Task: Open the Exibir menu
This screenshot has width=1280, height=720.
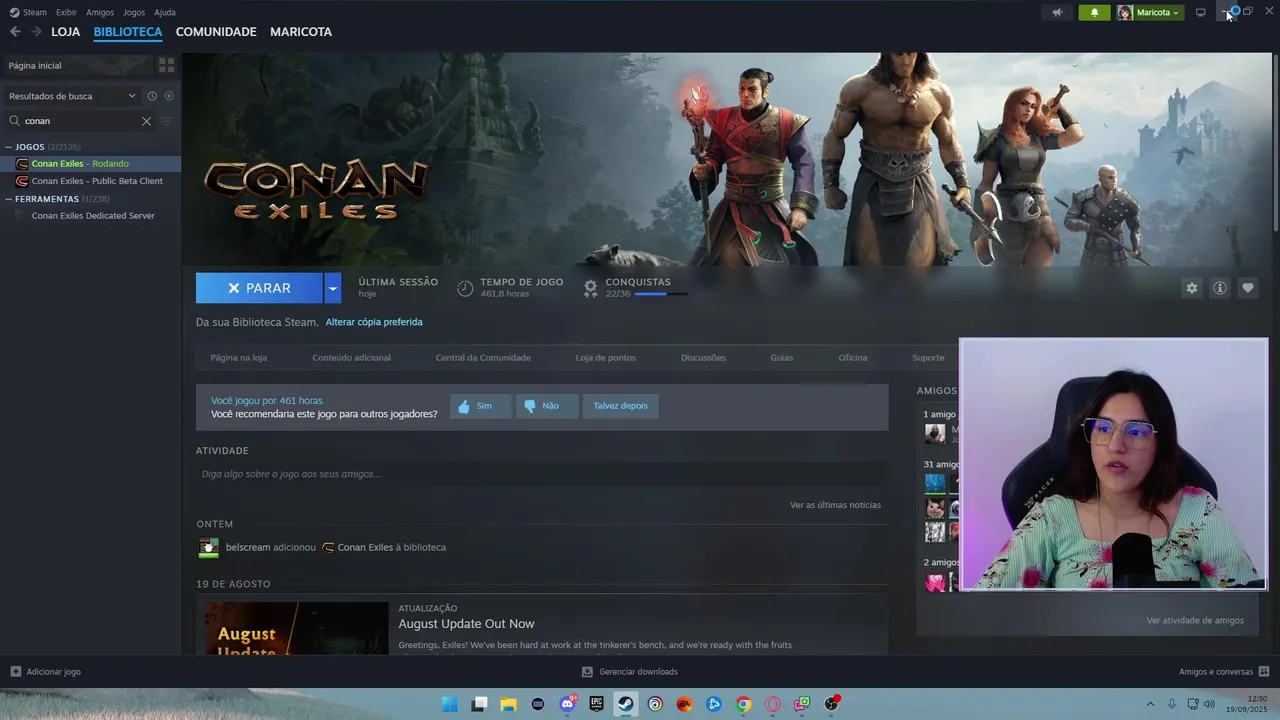Action: click(x=66, y=12)
